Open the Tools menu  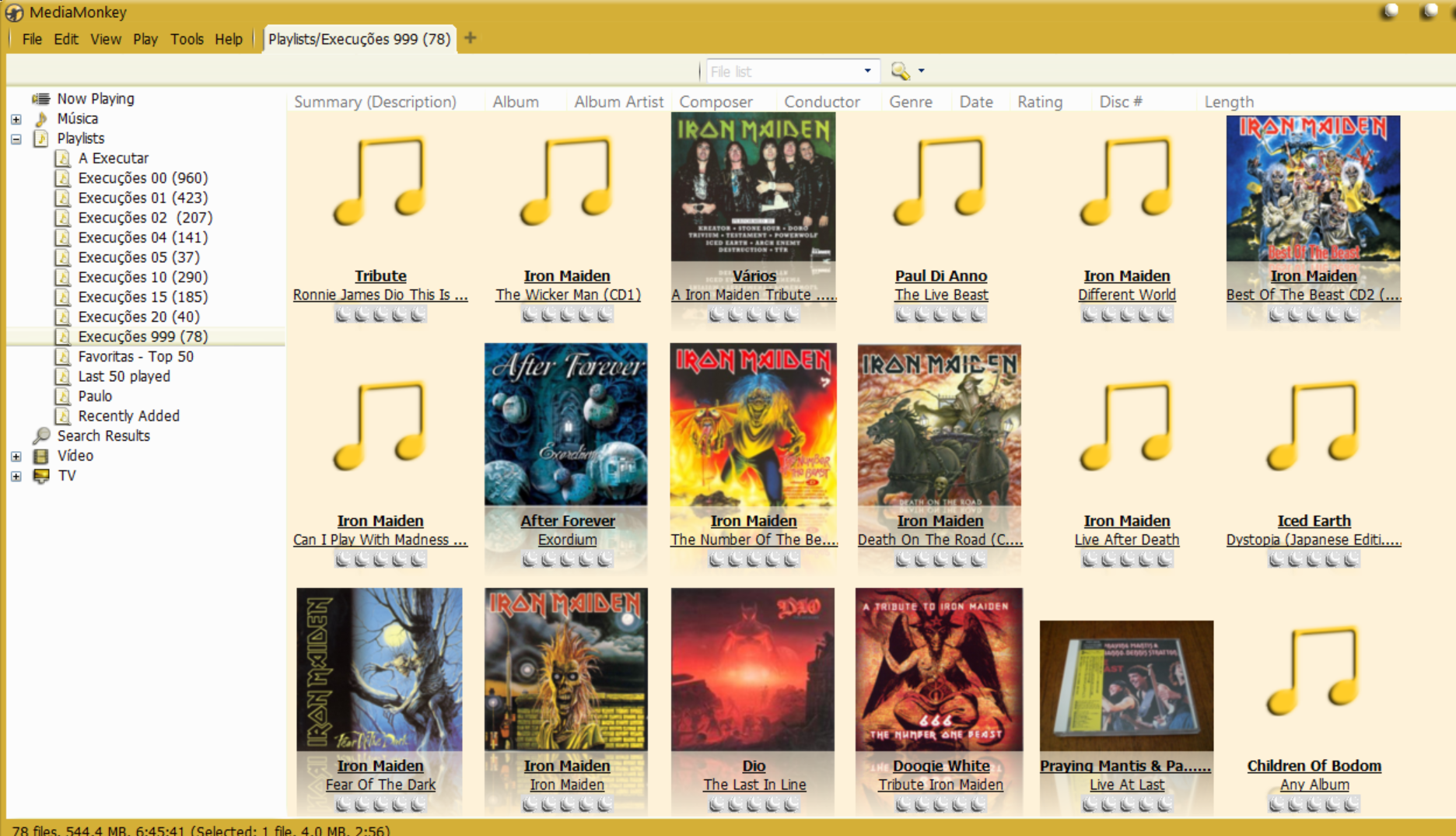click(187, 39)
